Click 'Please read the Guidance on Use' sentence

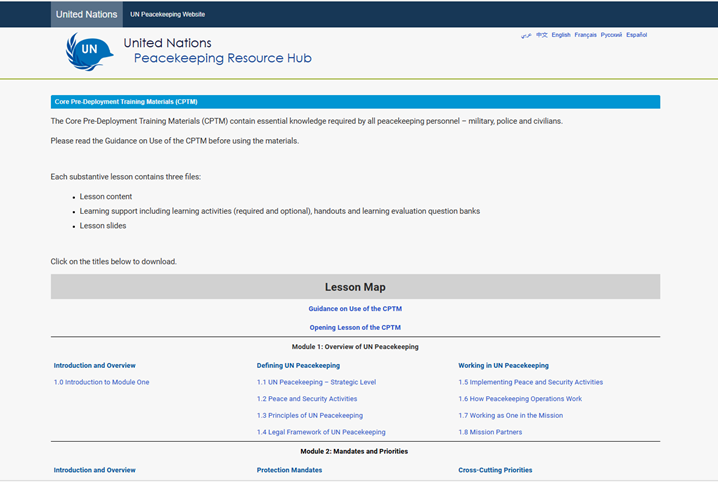pyautogui.click(x=174, y=141)
